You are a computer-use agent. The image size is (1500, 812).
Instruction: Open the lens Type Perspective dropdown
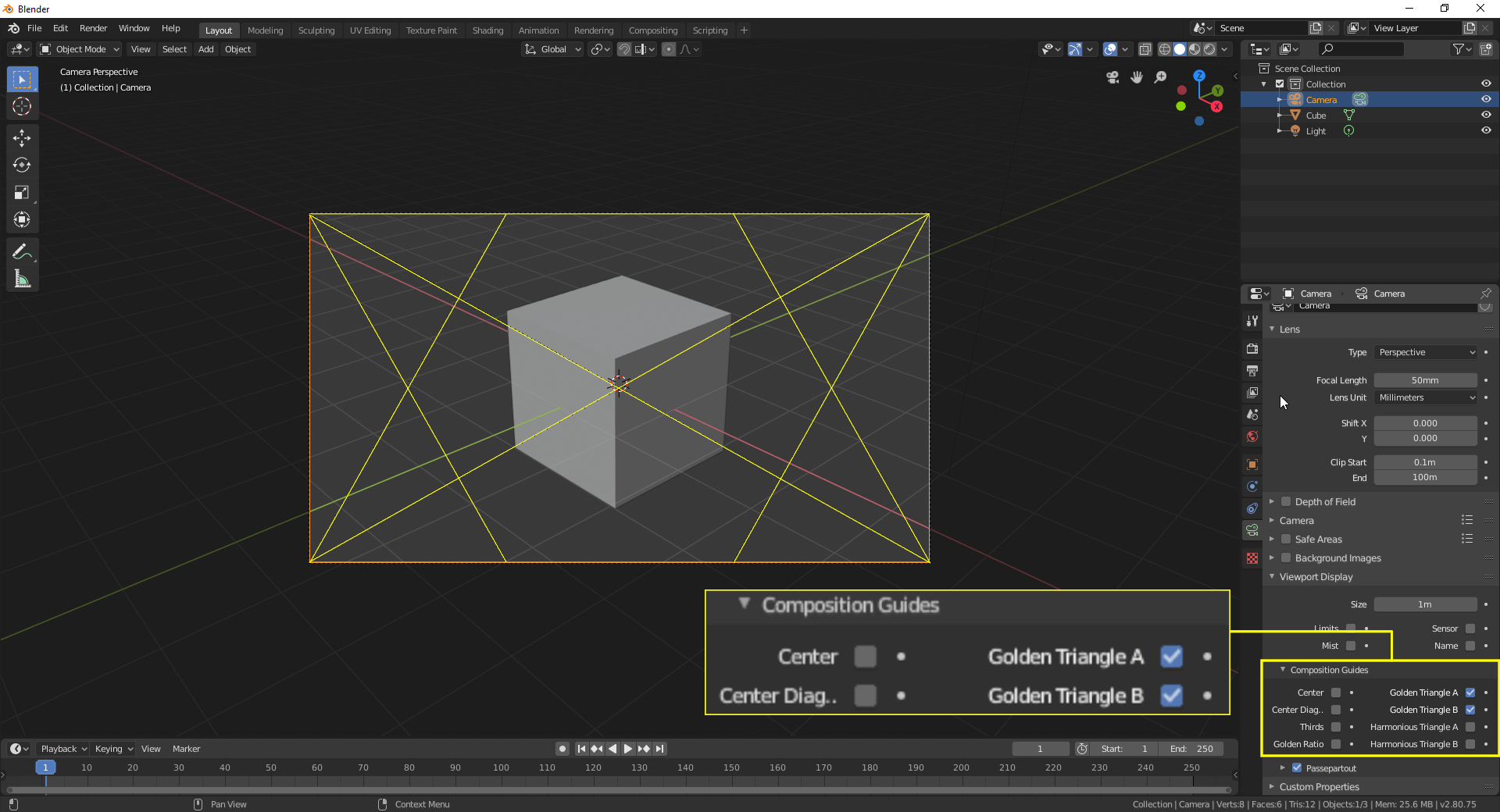point(1426,352)
